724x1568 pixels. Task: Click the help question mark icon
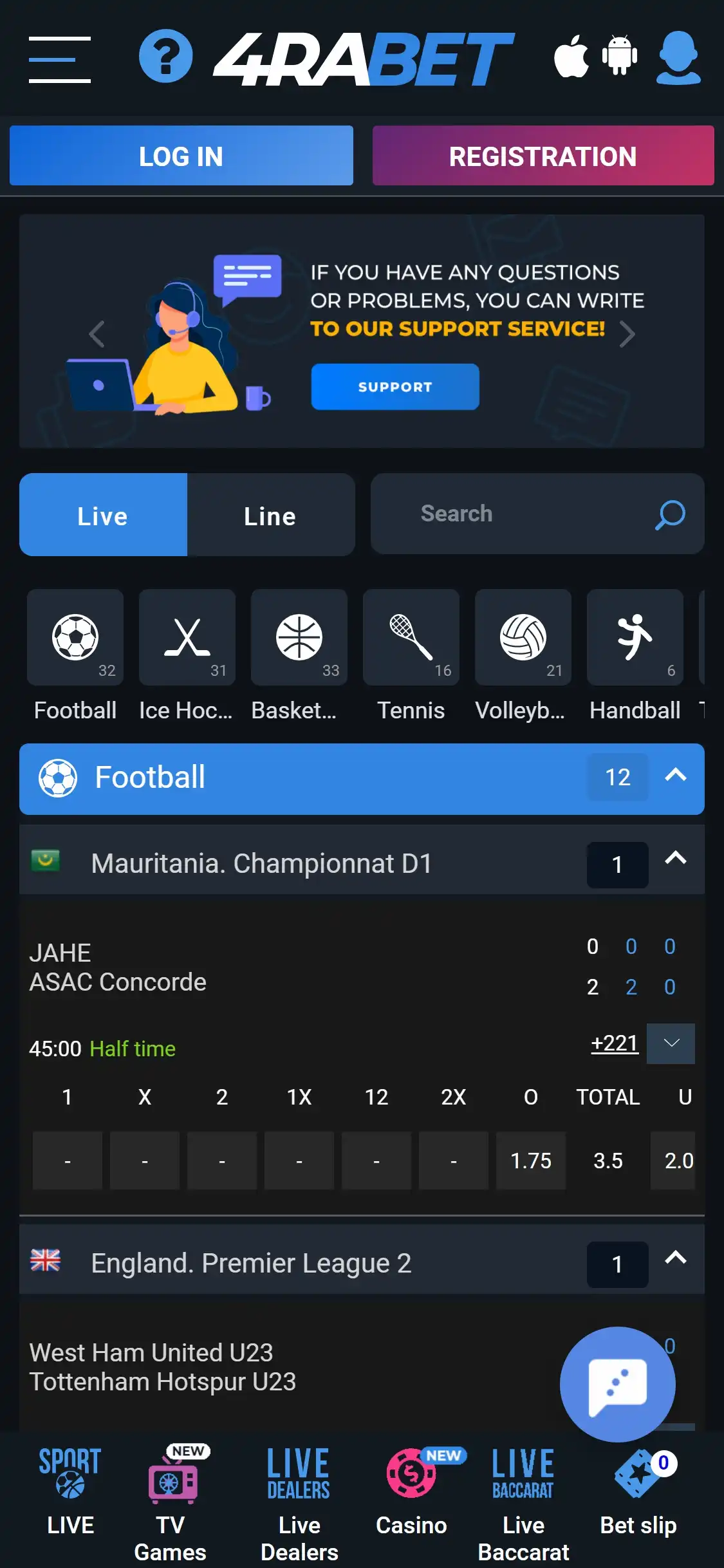(165, 57)
